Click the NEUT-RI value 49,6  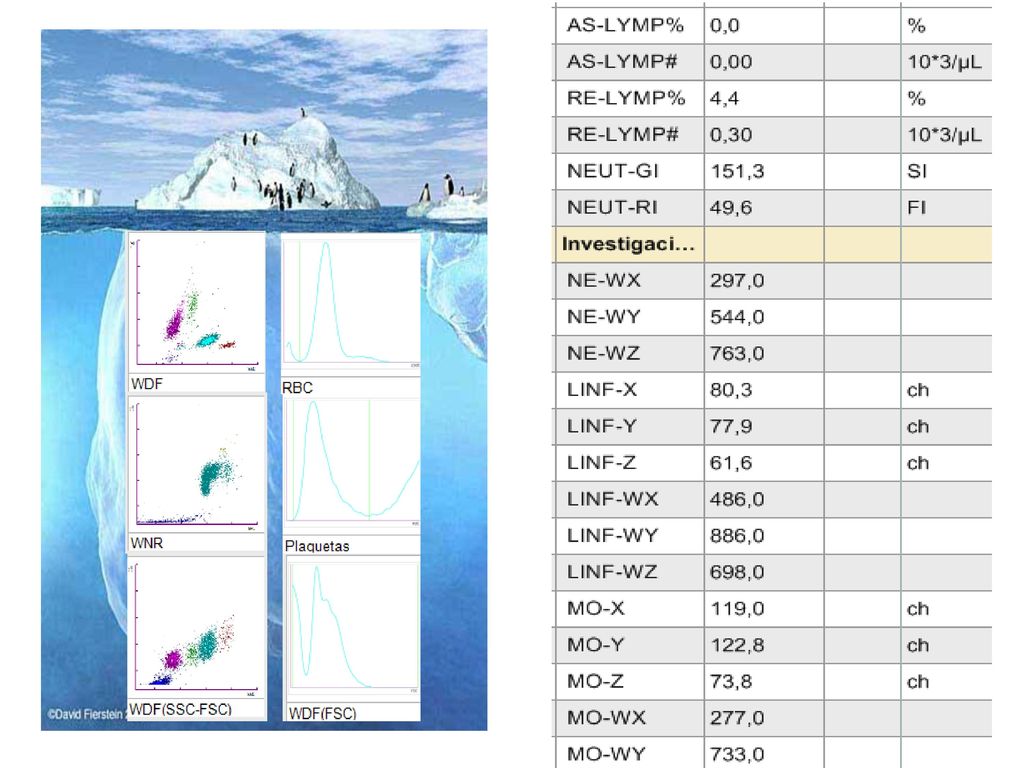[731, 208]
